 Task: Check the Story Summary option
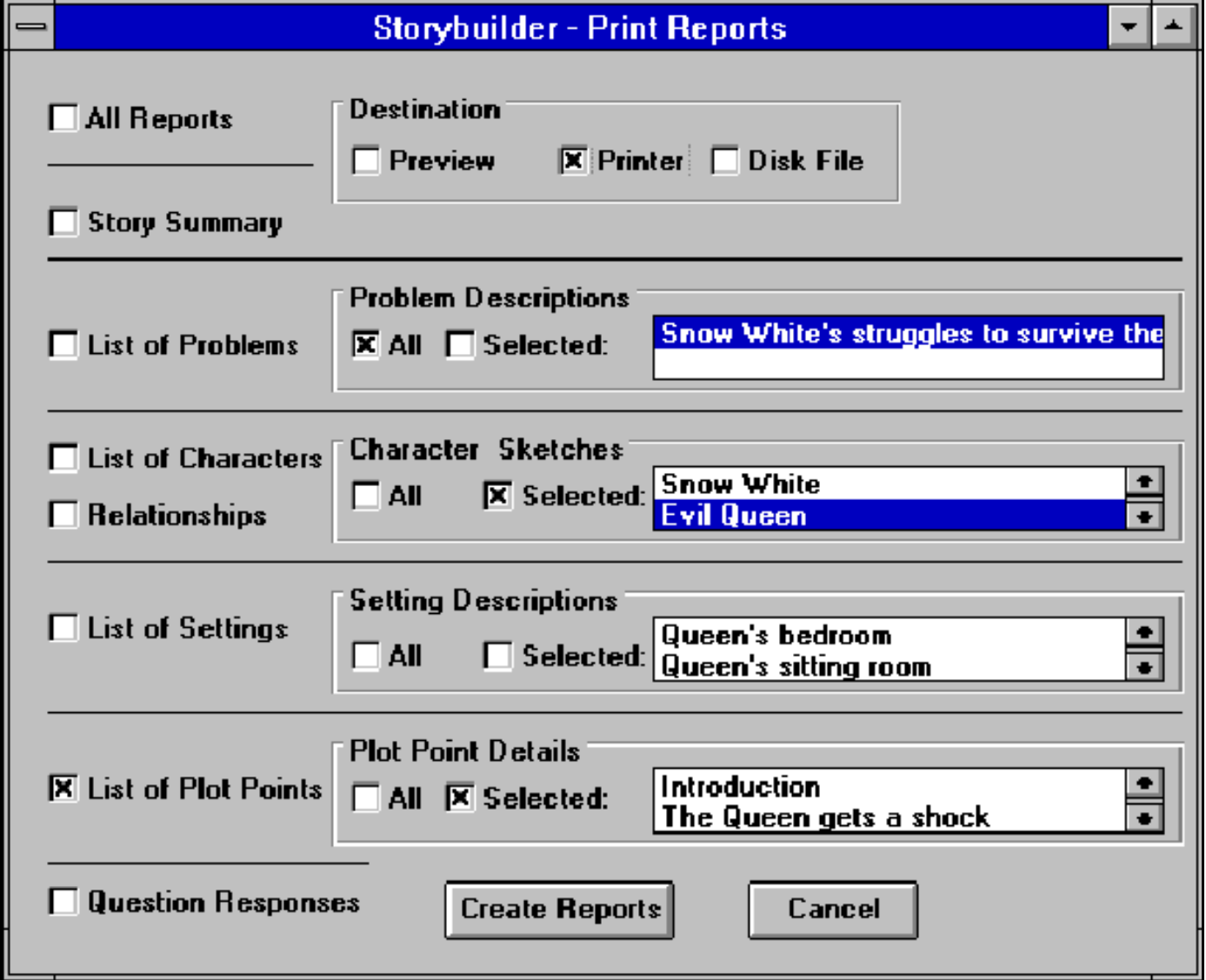(62, 223)
